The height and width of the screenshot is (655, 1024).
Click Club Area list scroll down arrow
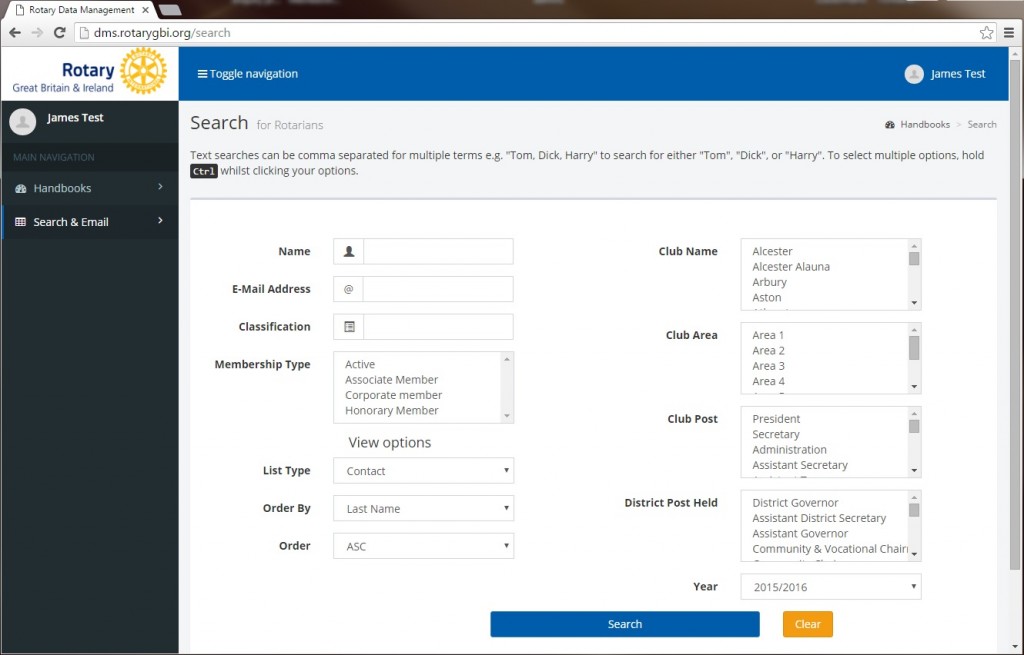tap(914, 387)
